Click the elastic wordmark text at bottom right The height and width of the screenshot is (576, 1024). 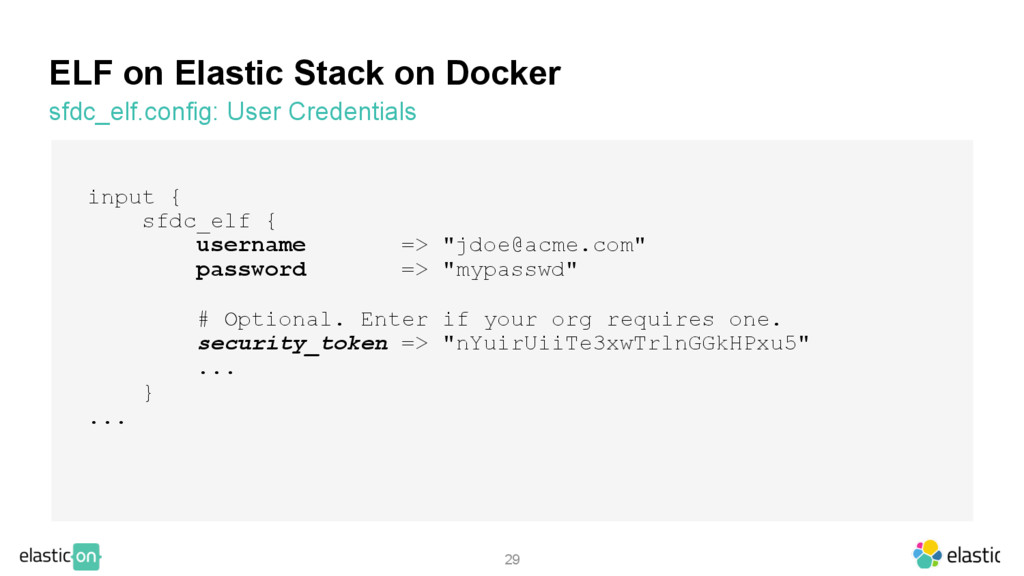coord(973,555)
